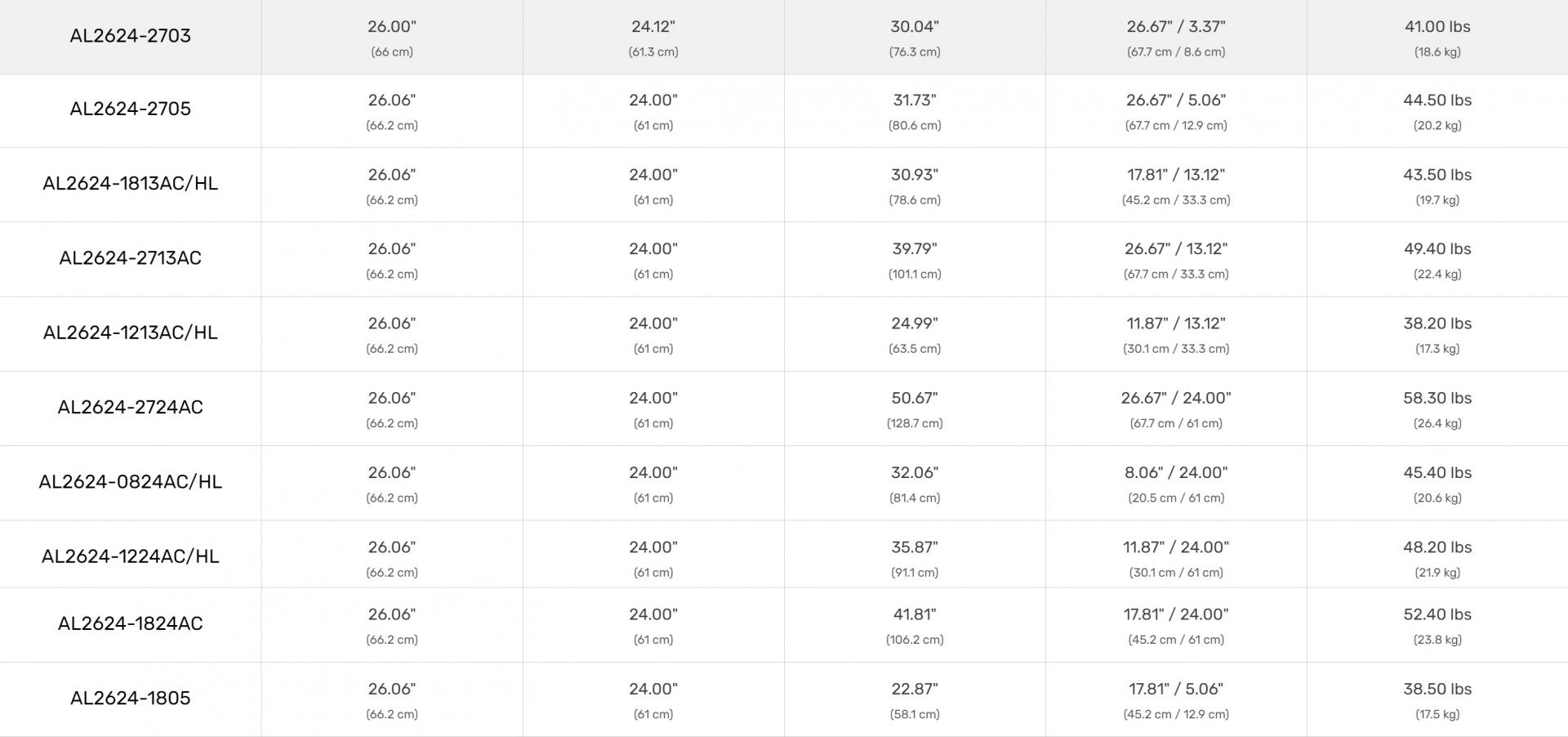The image size is (1568, 737).
Task: Click the 50.67" dimension value
Action: point(915,399)
